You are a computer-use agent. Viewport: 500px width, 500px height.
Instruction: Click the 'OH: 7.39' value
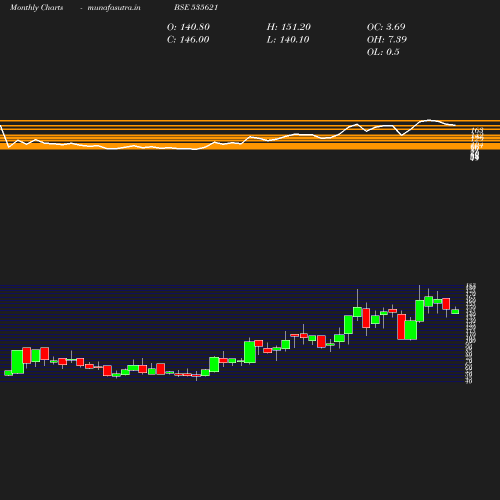click(387, 40)
